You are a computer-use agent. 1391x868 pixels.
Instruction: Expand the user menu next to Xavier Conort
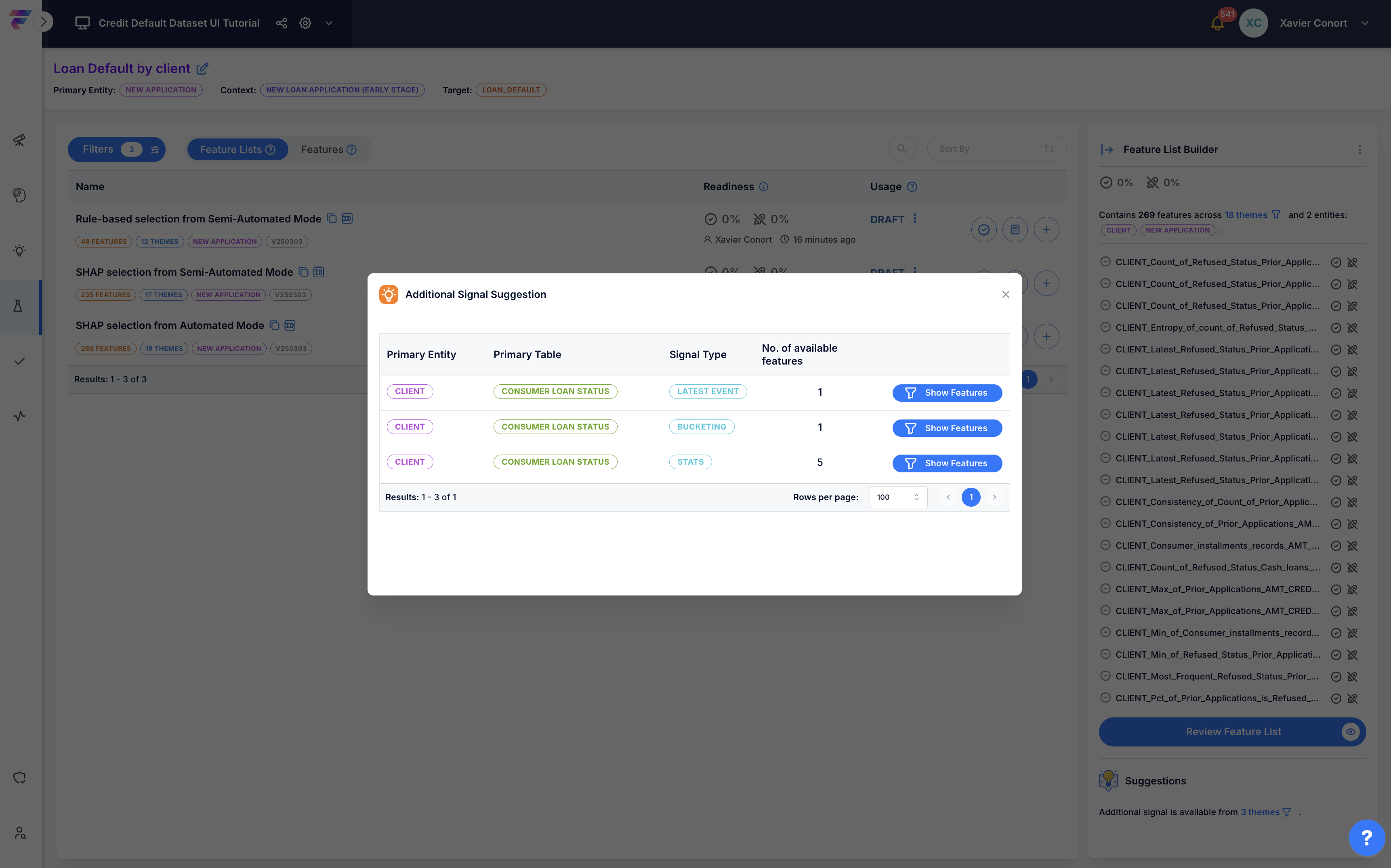point(1365,23)
